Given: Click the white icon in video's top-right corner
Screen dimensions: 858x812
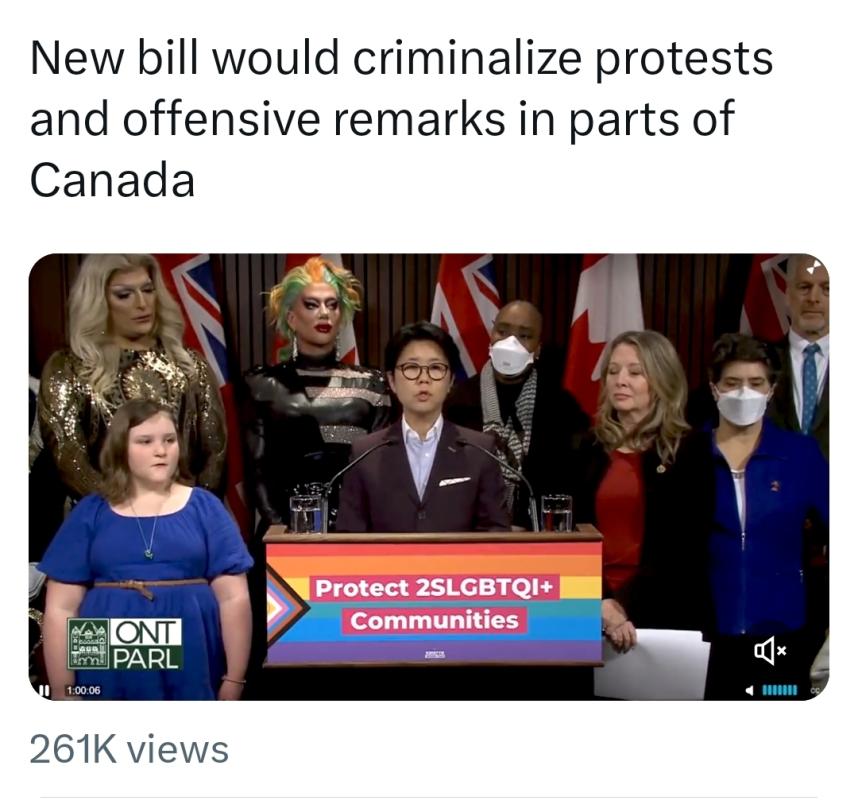Looking at the screenshot, I should tap(815, 266).
